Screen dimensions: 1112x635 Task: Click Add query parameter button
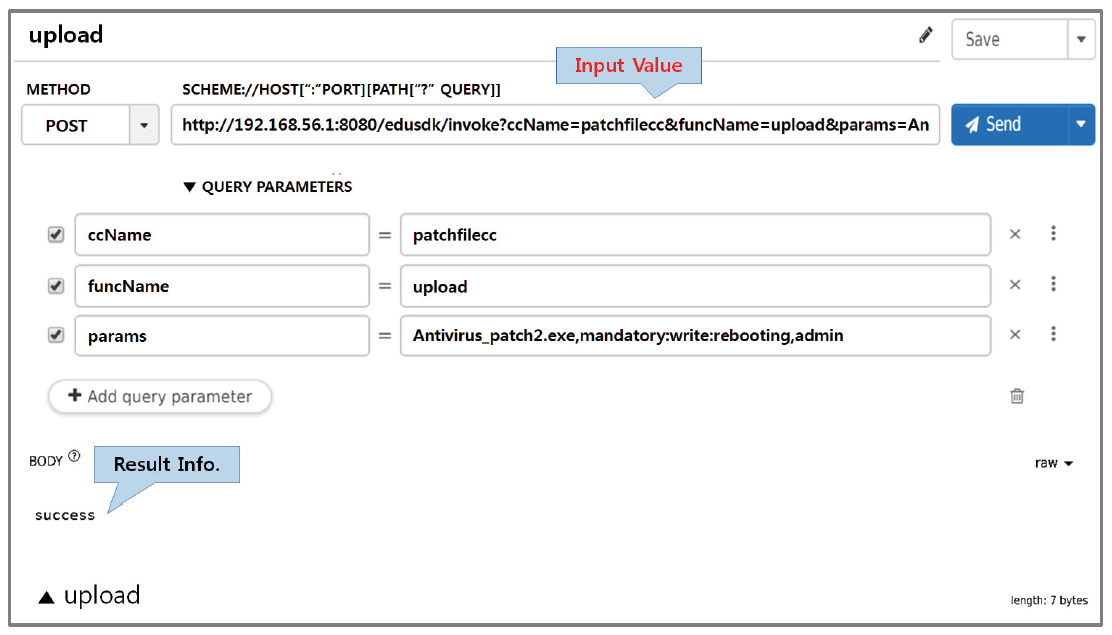(160, 396)
